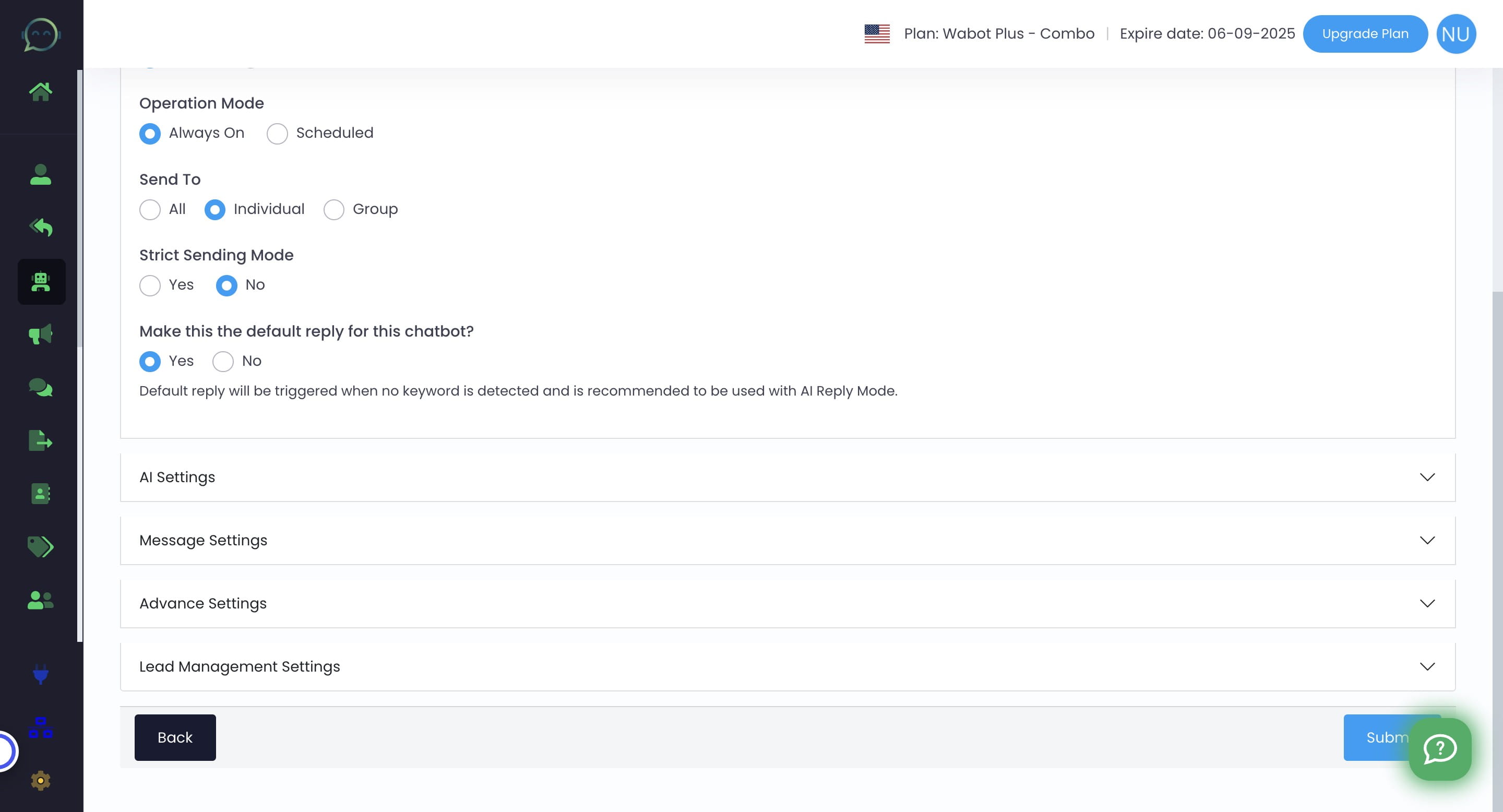Click the Upgrade Plan button
This screenshot has height=812, width=1503.
[1365, 34]
